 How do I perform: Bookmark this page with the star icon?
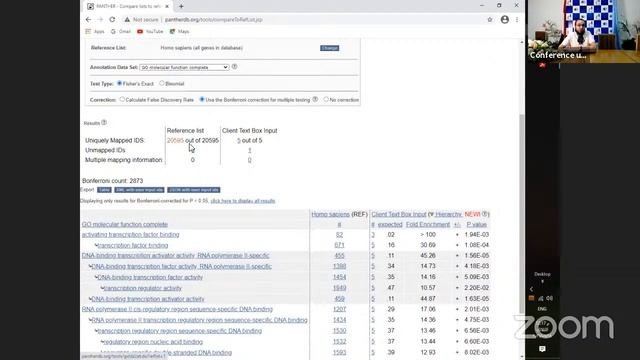[490, 20]
